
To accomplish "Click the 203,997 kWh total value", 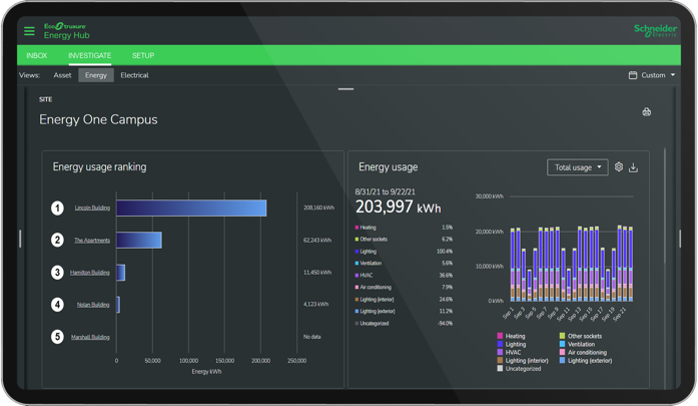I will pos(398,207).
